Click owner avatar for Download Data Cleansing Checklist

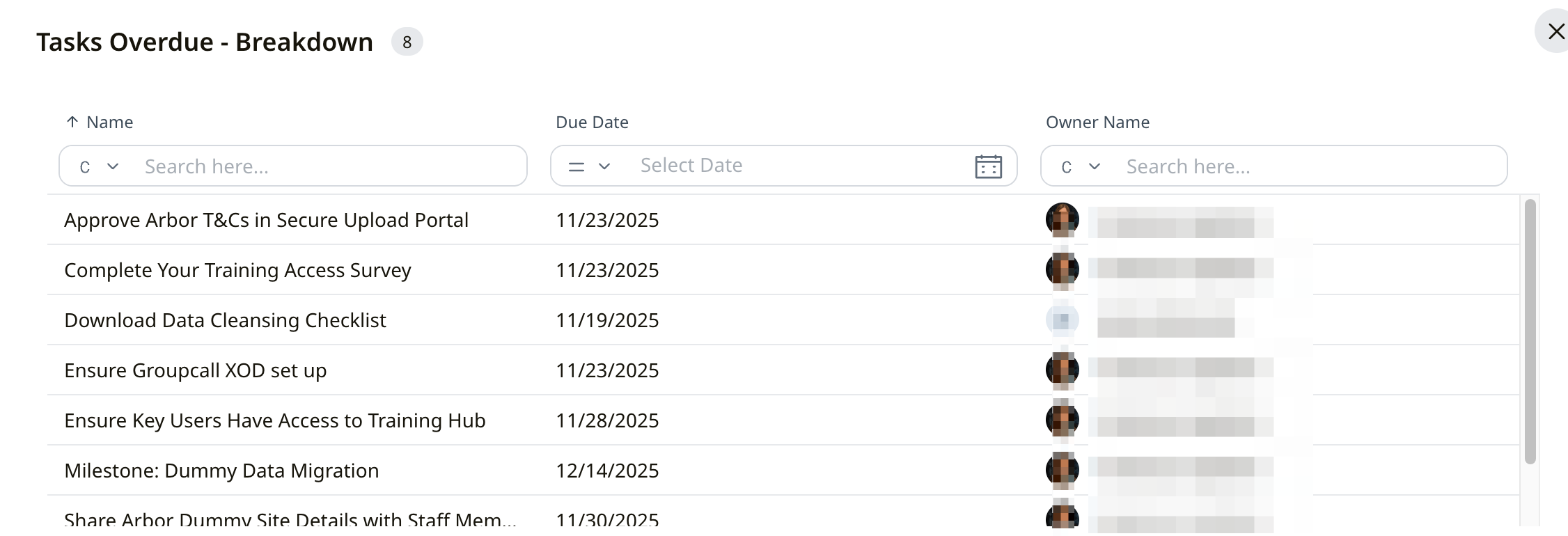point(1062,320)
